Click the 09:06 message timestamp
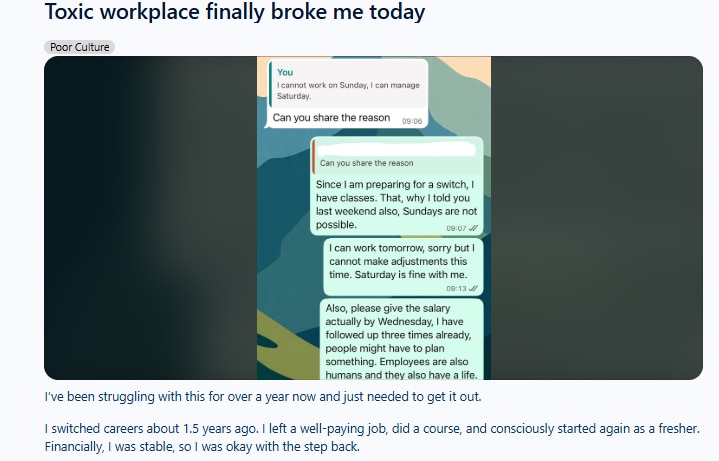Viewport: 719px width, 461px height. (412, 120)
